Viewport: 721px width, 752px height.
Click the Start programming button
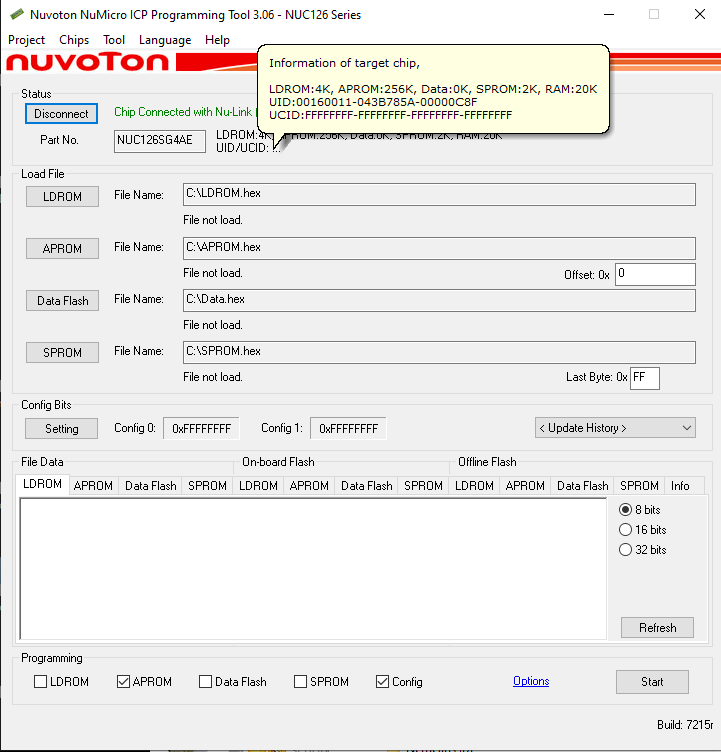click(652, 682)
